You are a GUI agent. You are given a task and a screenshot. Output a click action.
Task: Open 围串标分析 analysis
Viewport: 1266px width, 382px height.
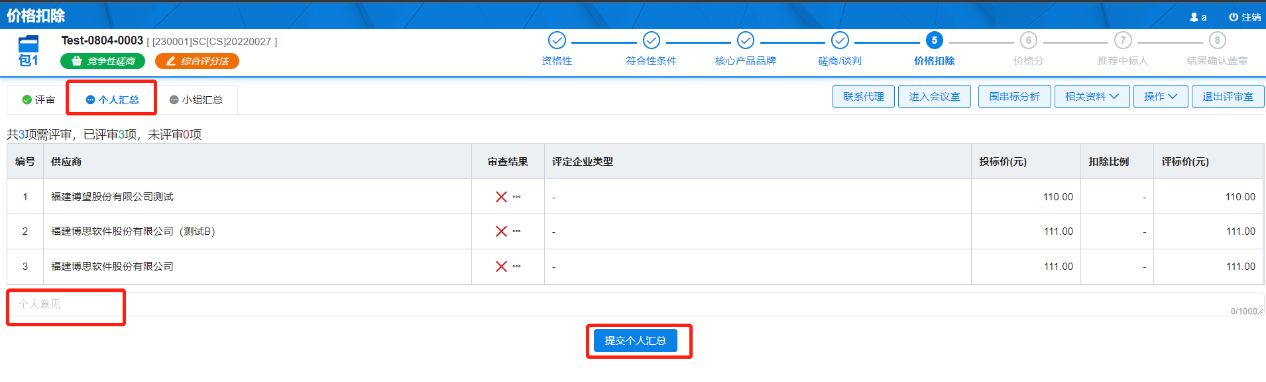click(x=1014, y=97)
